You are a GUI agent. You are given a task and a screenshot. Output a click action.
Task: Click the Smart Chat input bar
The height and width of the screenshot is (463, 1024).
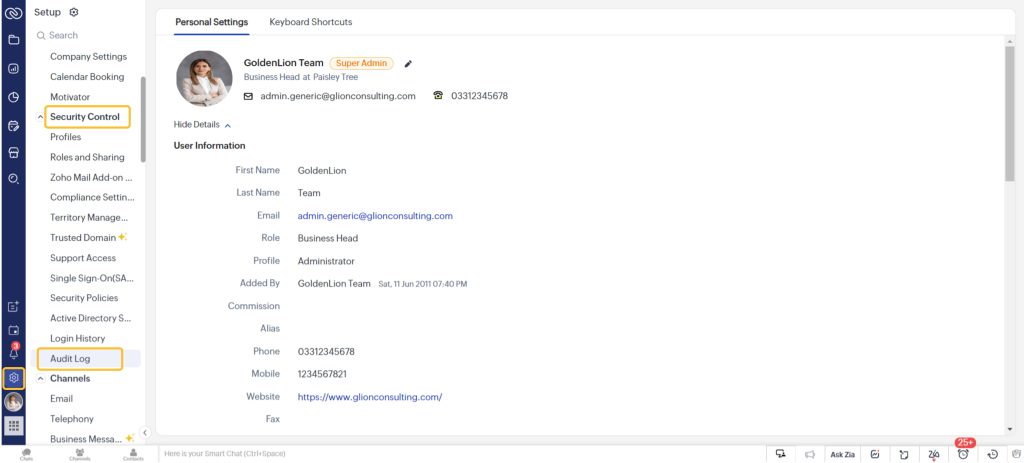(461, 453)
